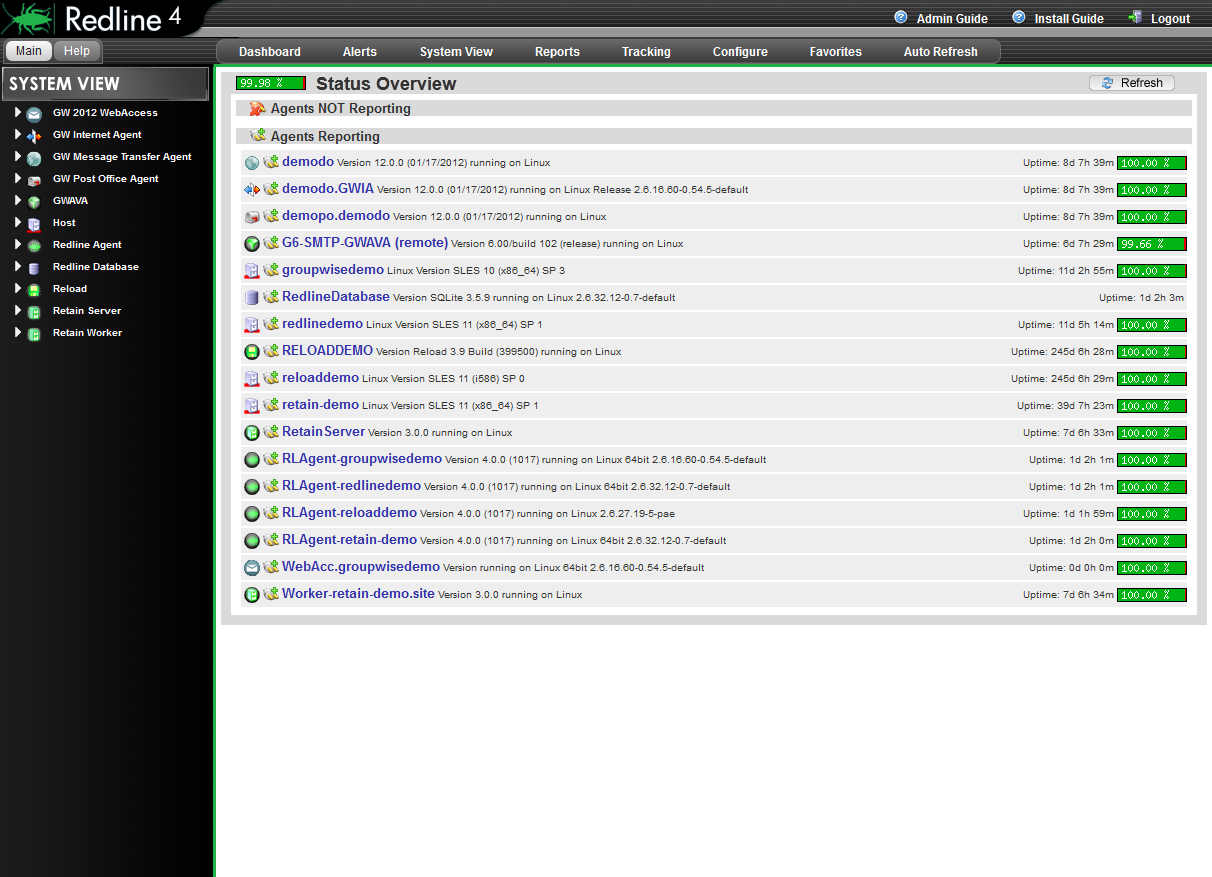This screenshot has width=1212, height=877.
Task: Click the Refresh button
Action: click(1132, 83)
